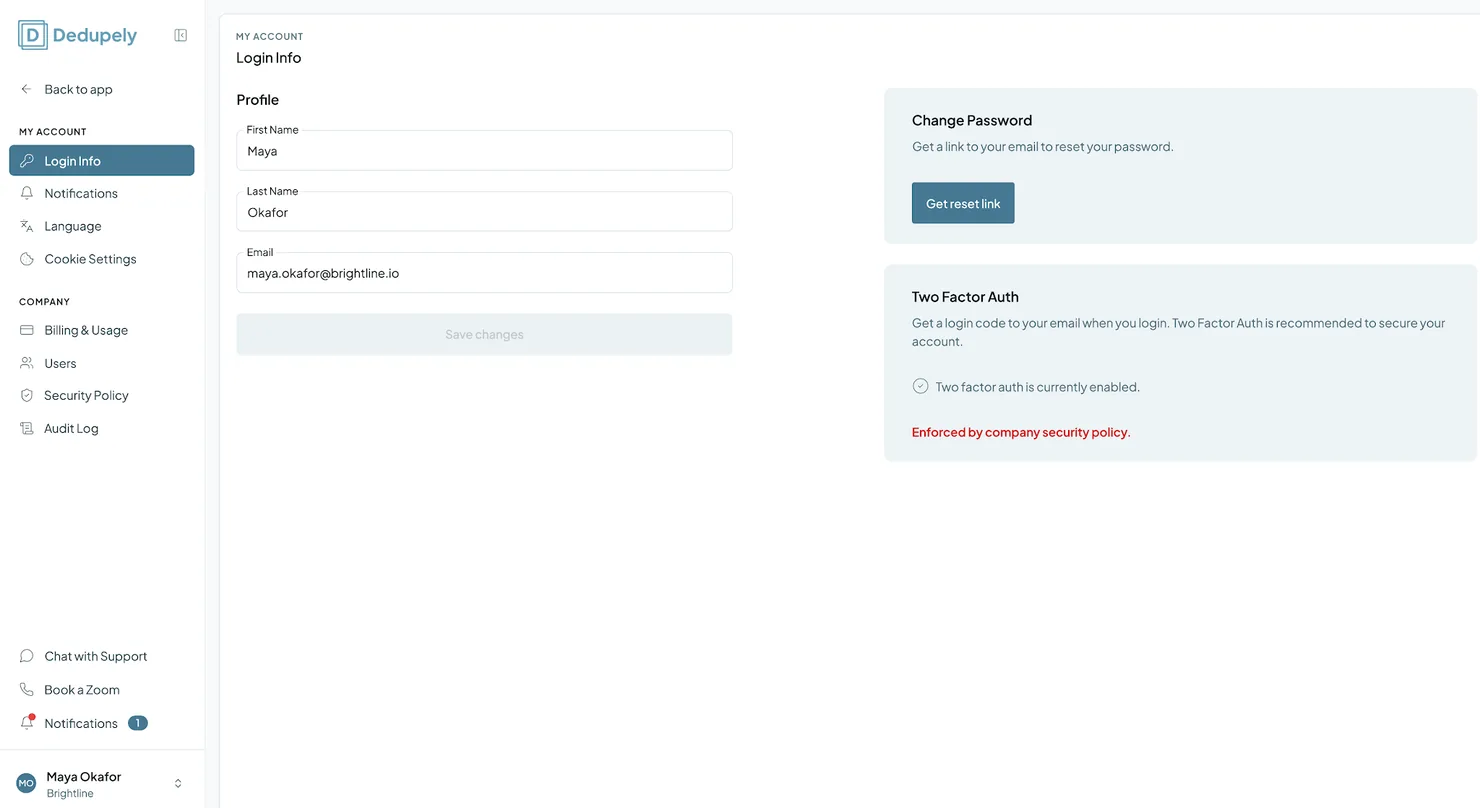Open Chat with Support
This screenshot has height=808, width=1480.
[x=102, y=656]
